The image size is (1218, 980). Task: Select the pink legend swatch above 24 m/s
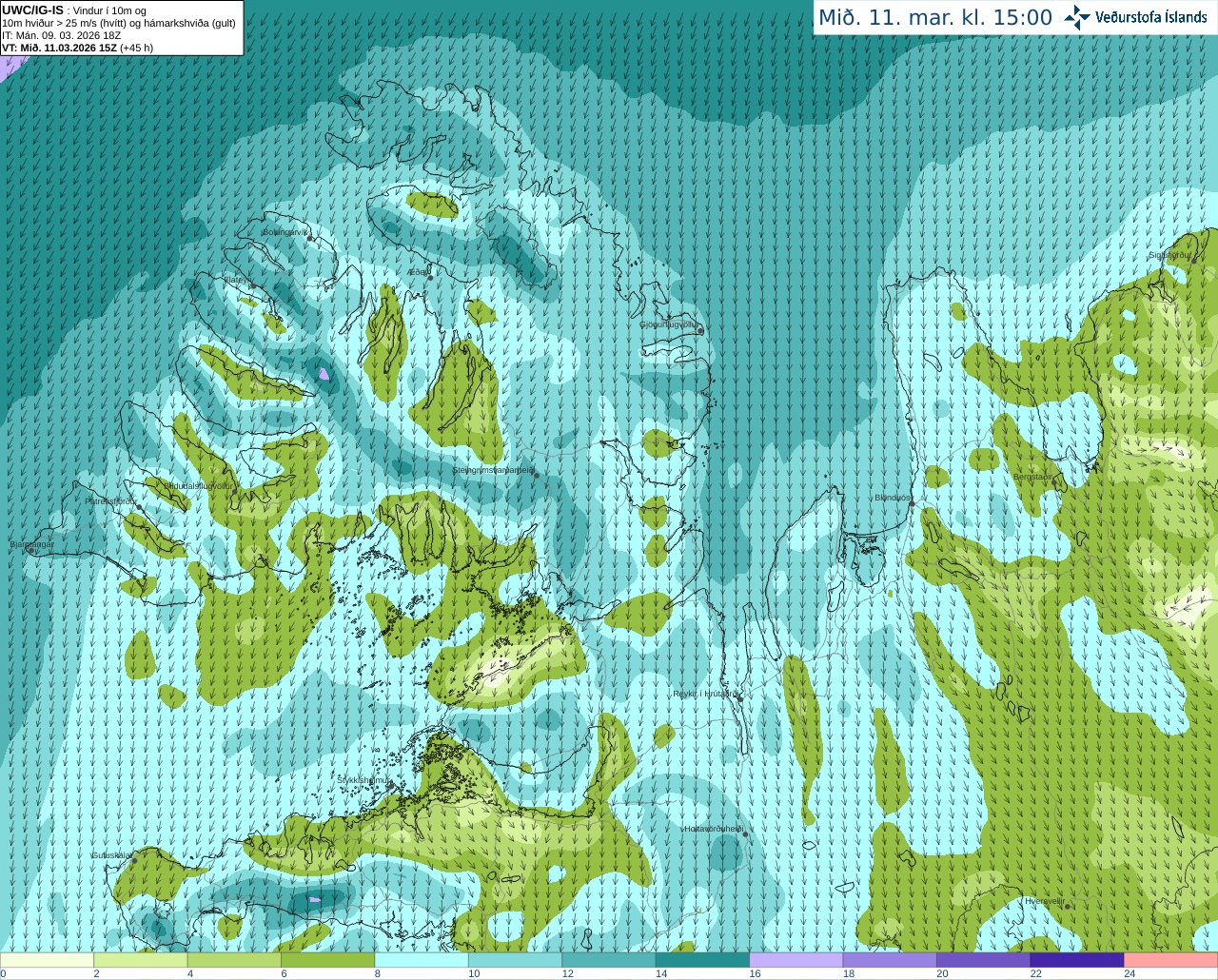click(1171, 960)
